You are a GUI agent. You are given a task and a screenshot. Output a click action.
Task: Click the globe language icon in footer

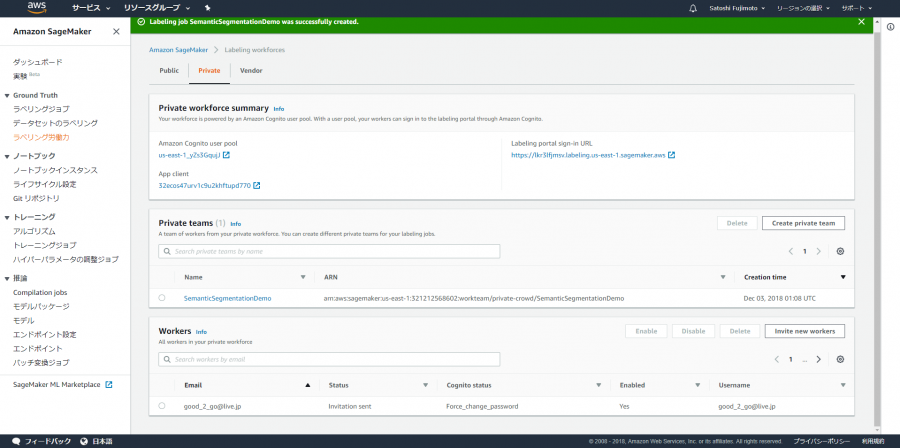coord(84,442)
